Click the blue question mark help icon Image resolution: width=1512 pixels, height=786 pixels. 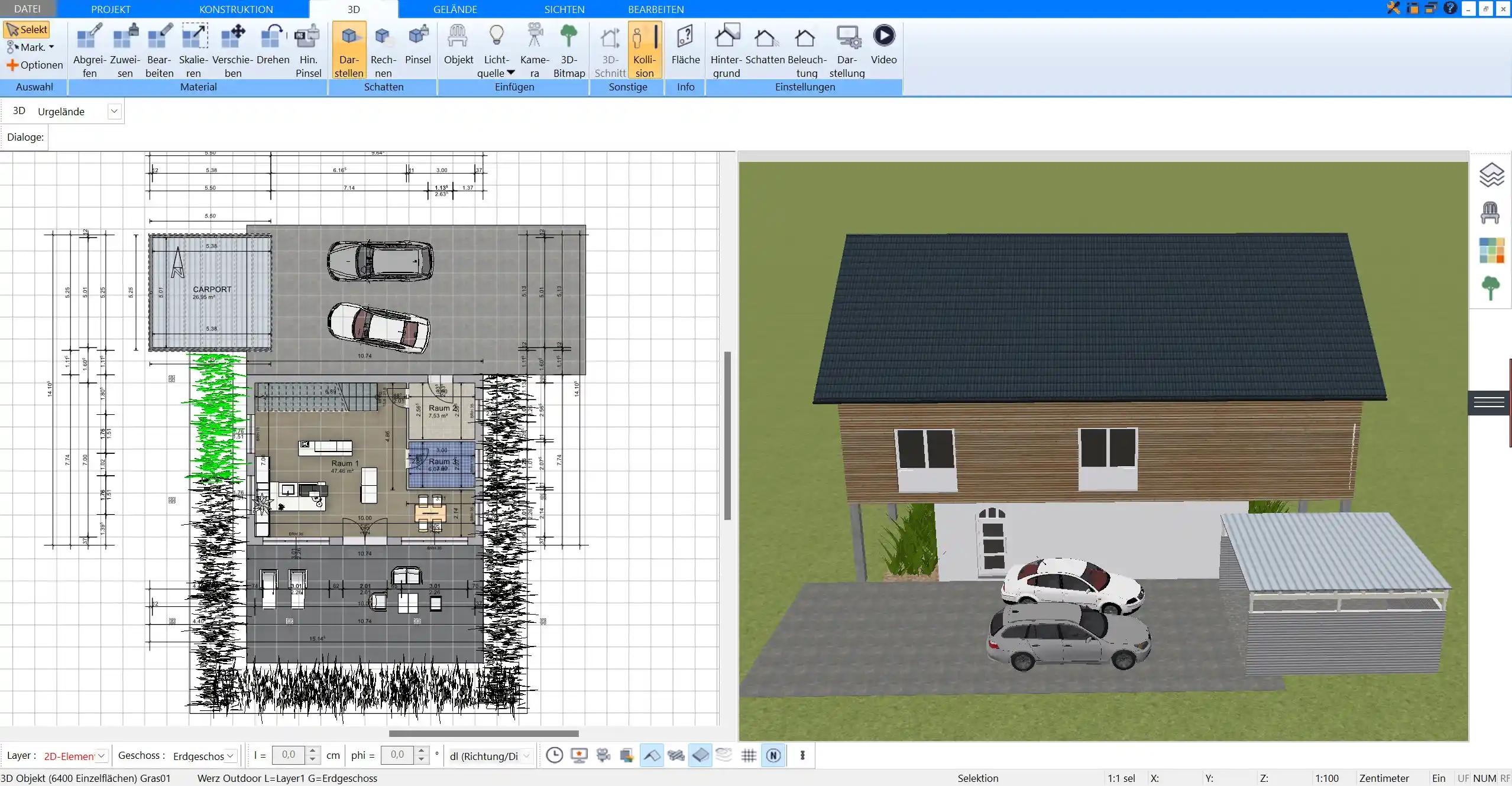pos(1450,8)
